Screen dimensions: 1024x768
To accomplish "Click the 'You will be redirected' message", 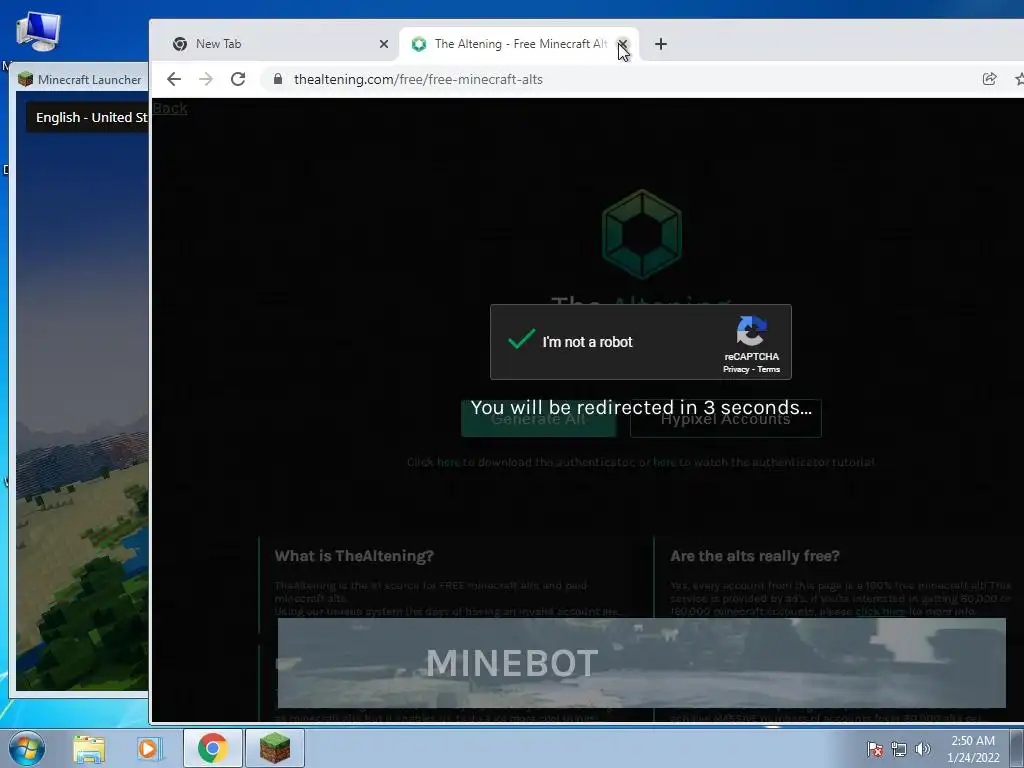I will pyautogui.click(x=641, y=408).
